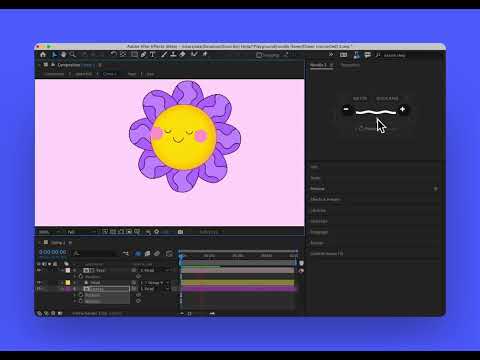This screenshot has width=480, height=360.
Task: Click the Home icon in the toolbar
Action: pyautogui.click(x=43, y=55)
